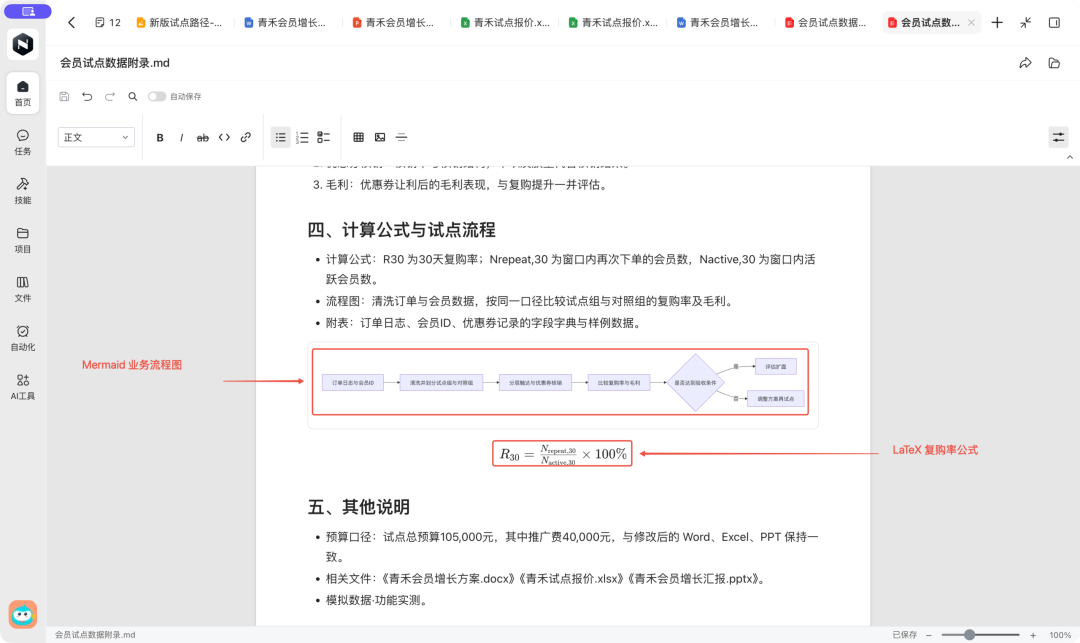
Task: Open the 项目 projects sidebar section
Action: pos(23,240)
